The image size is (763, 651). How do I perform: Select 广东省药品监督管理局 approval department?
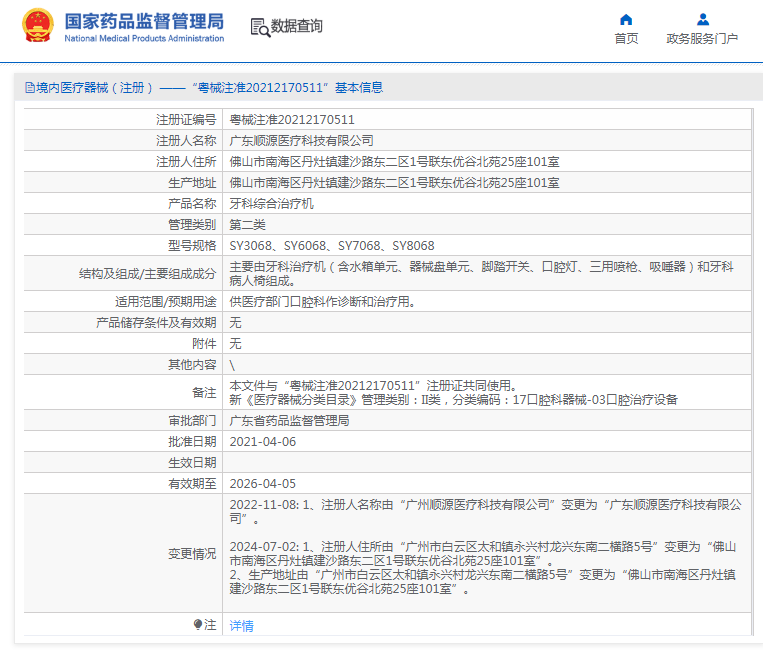tap(289, 420)
